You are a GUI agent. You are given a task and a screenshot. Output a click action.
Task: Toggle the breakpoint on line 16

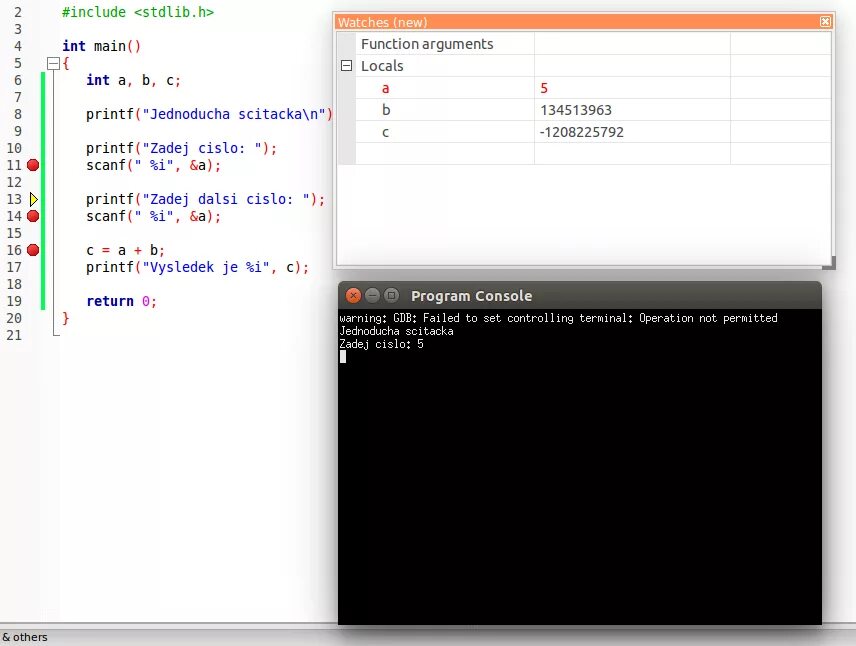coord(31,250)
